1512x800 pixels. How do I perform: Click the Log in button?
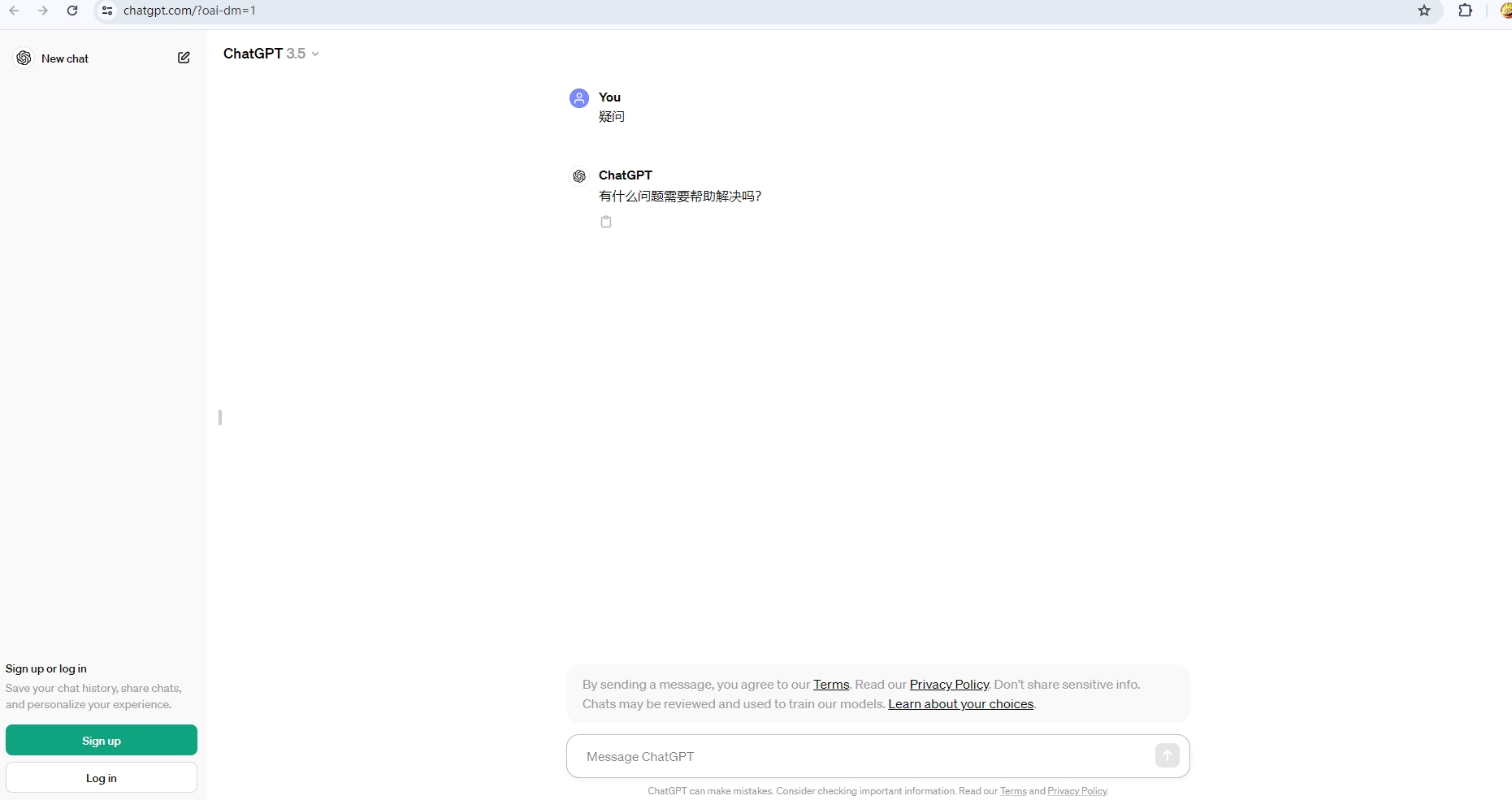[x=102, y=777]
